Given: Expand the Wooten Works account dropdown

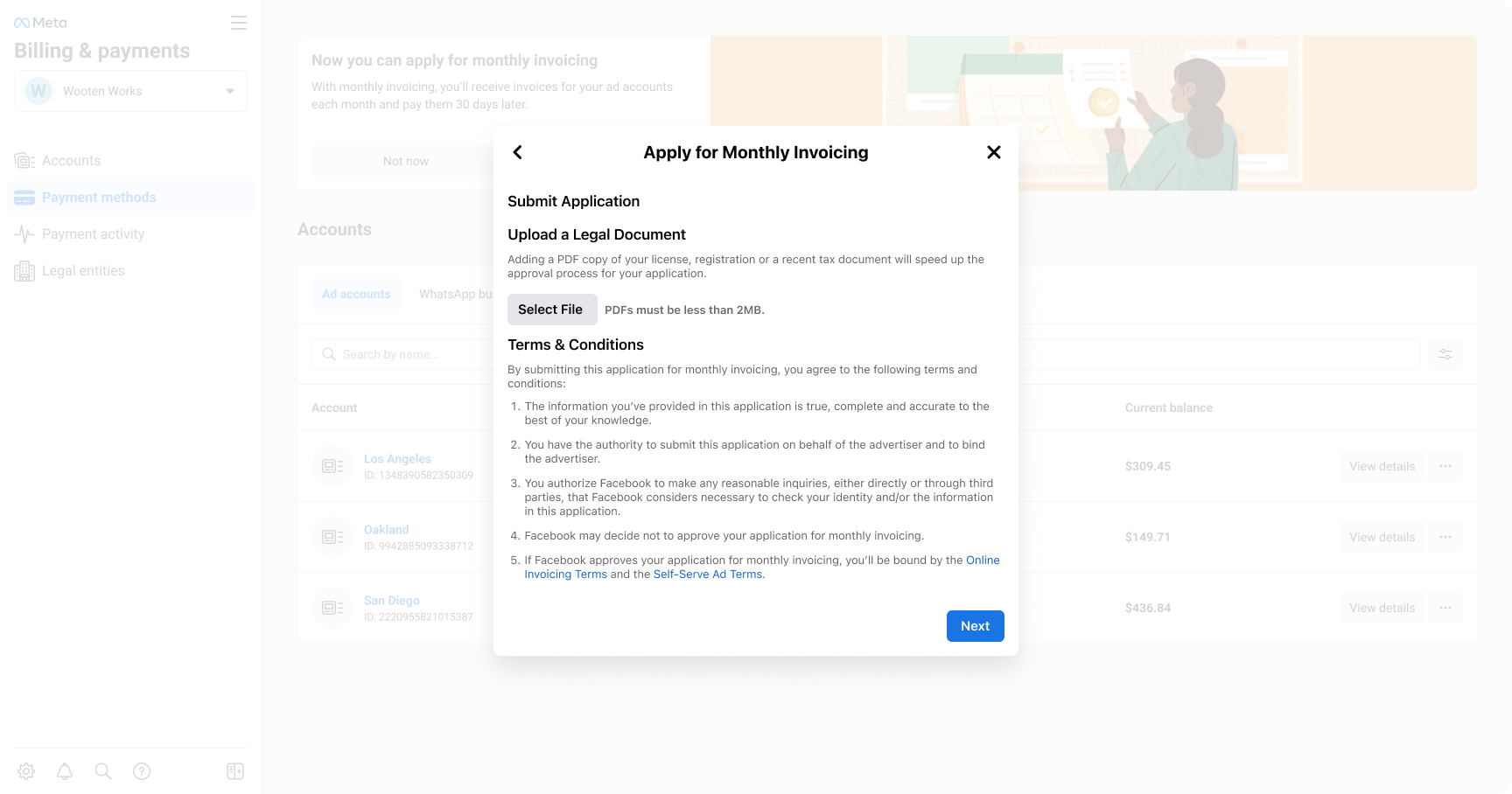Looking at the screenshot, I should (x=130, y=91).
